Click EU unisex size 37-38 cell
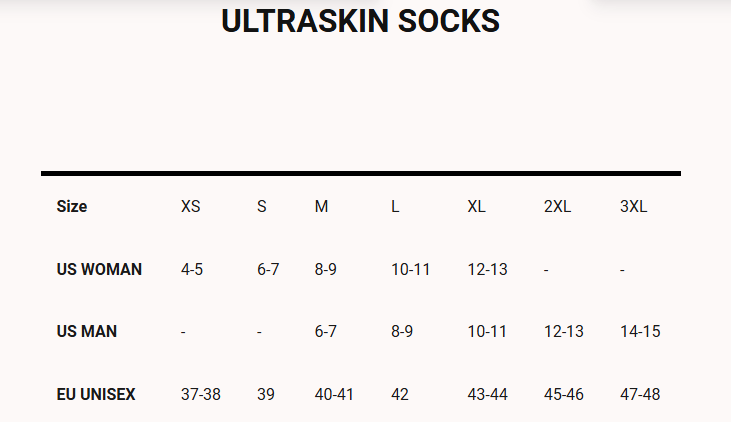The height and width of the screenshot is (432, 731). [200, 394]
